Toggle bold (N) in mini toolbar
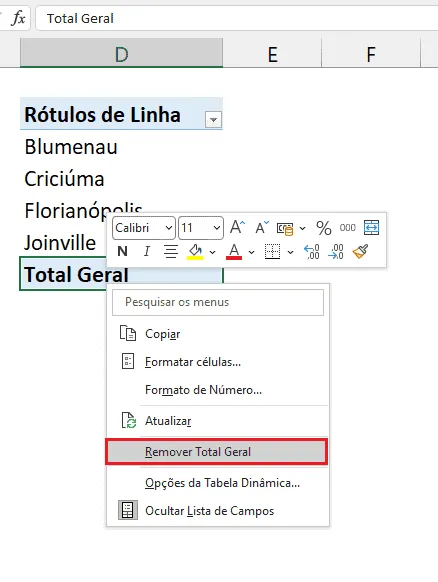Image resolution: width=438 pixels, height=582 pixels. coord(122,252)
